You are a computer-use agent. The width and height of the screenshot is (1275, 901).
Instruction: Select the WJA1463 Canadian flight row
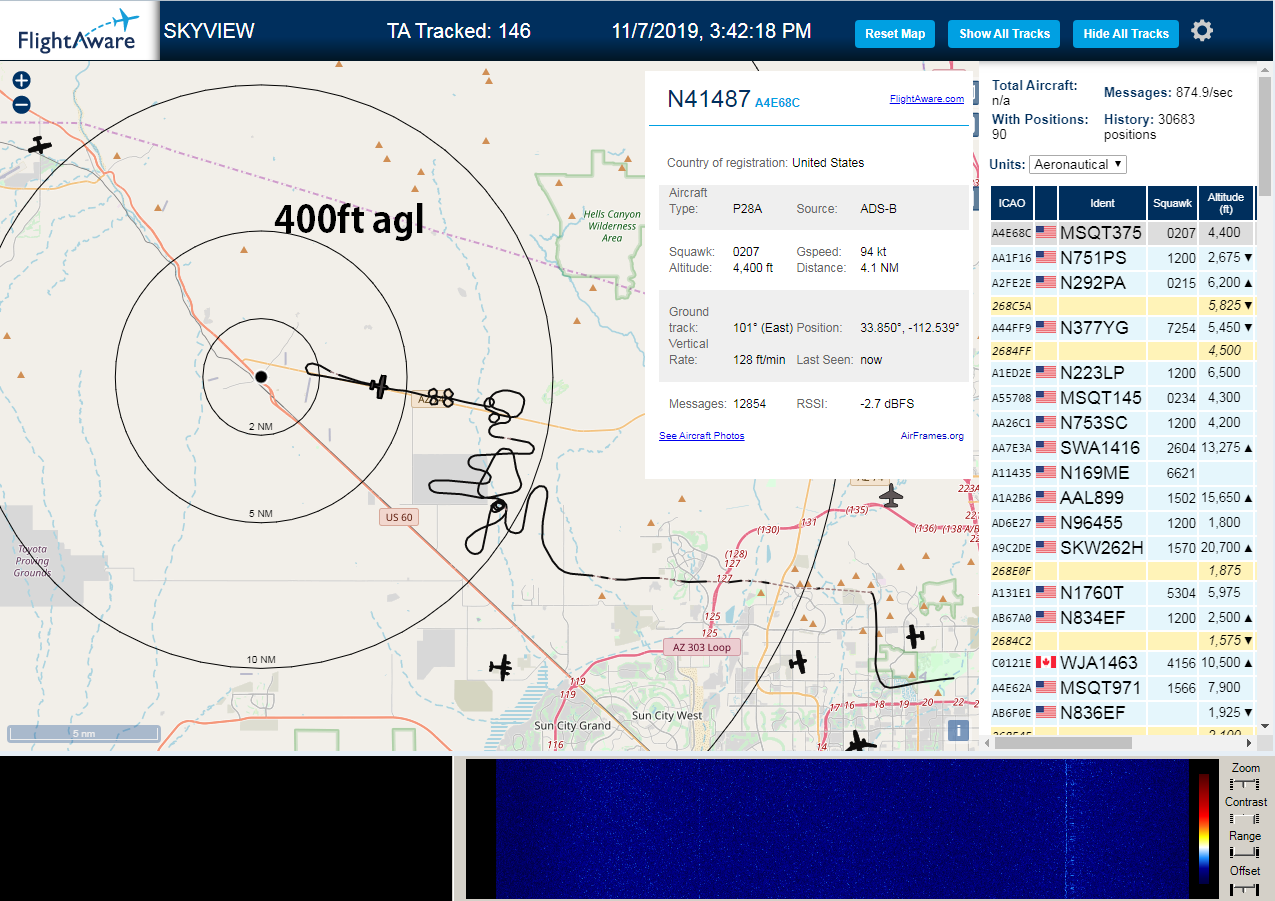1123,662
